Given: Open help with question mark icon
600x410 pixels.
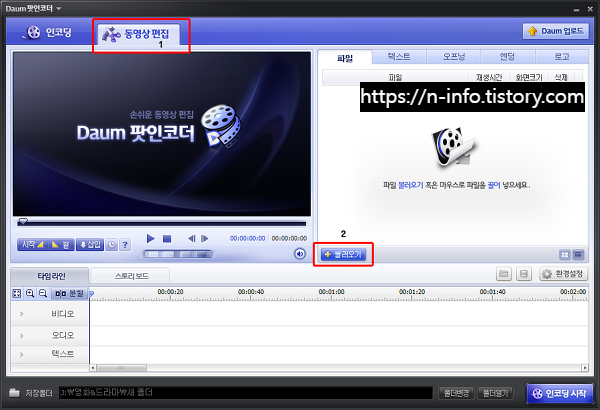Looking at the screenshot, I should coord(125,245).
